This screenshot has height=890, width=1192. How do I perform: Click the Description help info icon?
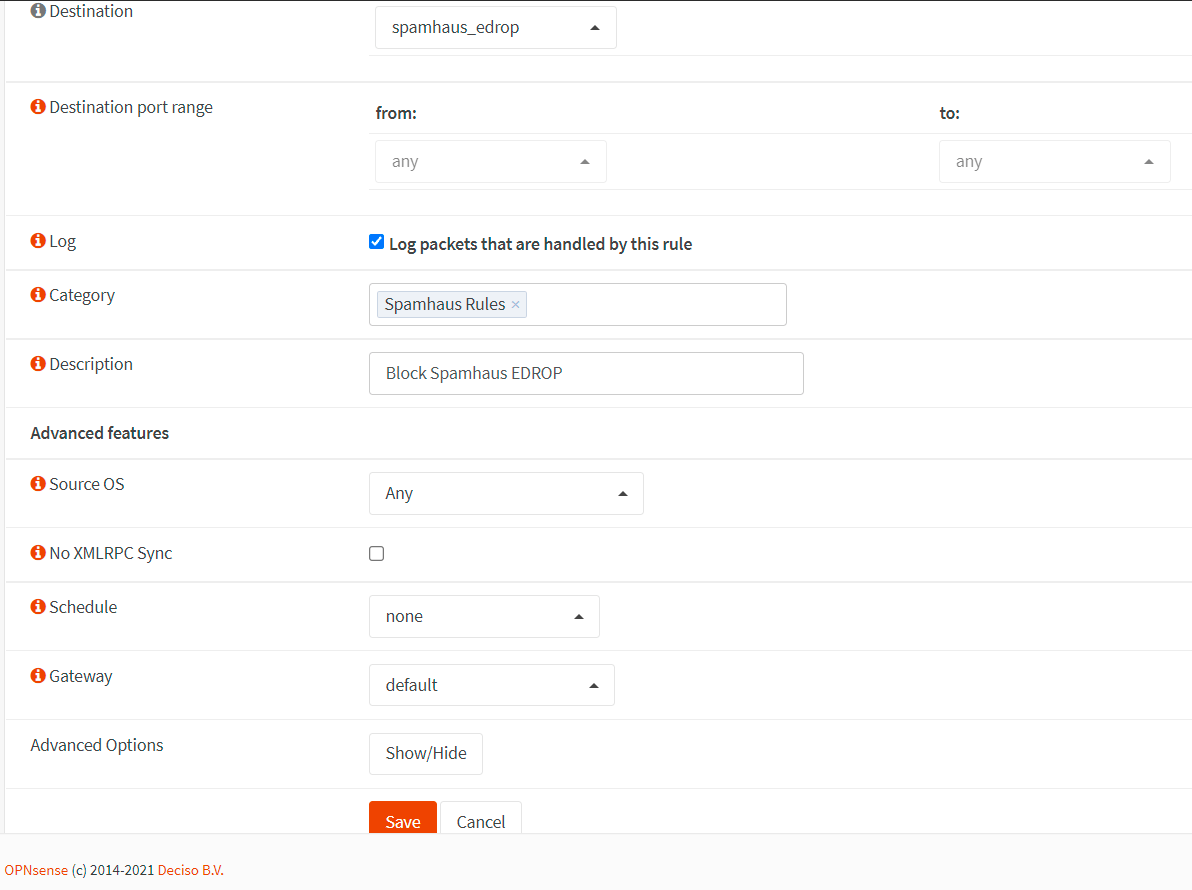click(x=38, y=364)
